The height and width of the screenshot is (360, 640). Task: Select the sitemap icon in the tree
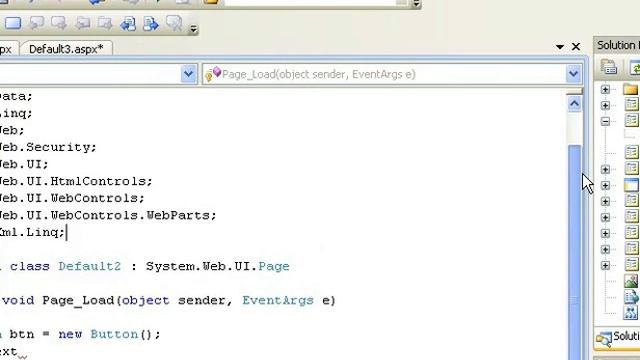pyautogui.click(x=631, y=313)
